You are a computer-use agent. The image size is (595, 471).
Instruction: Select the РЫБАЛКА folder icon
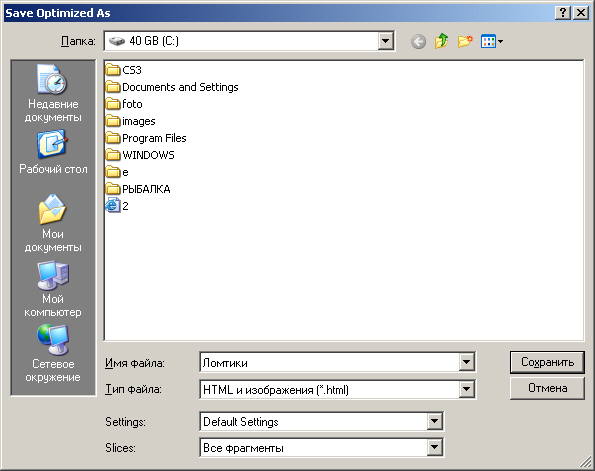113,189
